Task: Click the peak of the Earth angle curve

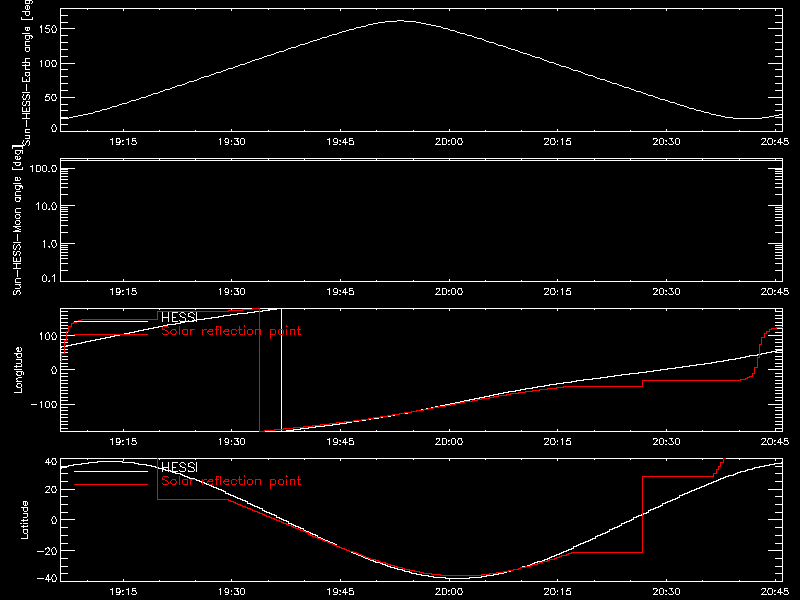Action: pos(401,21)
